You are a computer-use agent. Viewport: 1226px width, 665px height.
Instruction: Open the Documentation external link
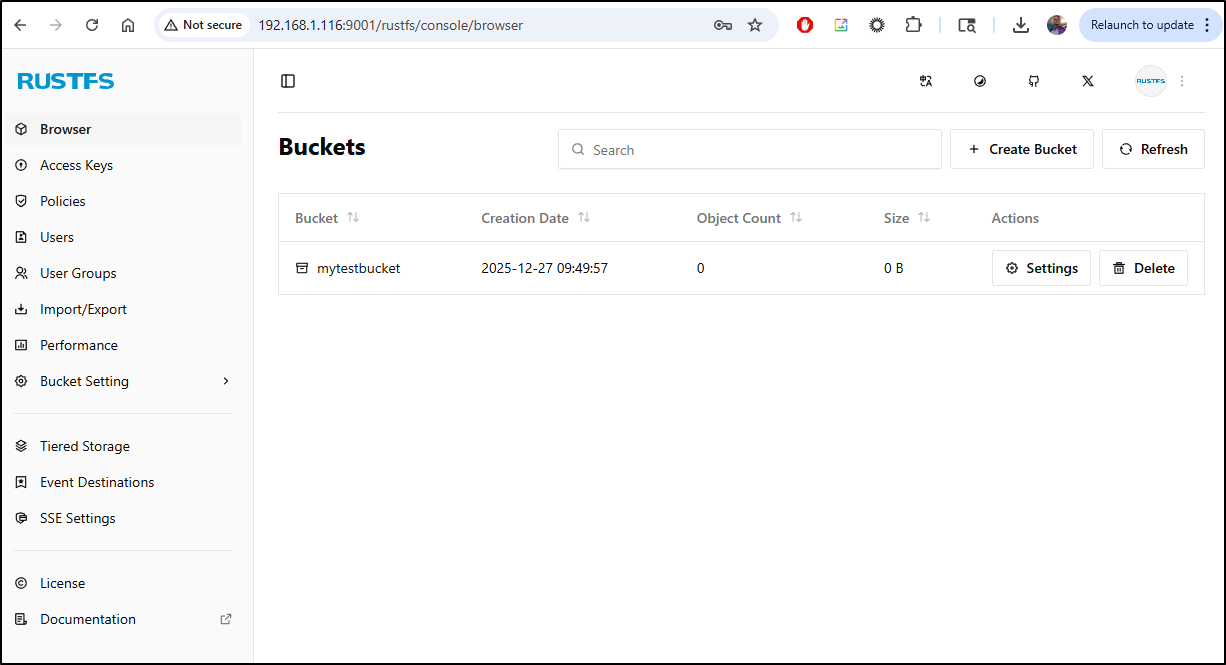coord(88,619)
